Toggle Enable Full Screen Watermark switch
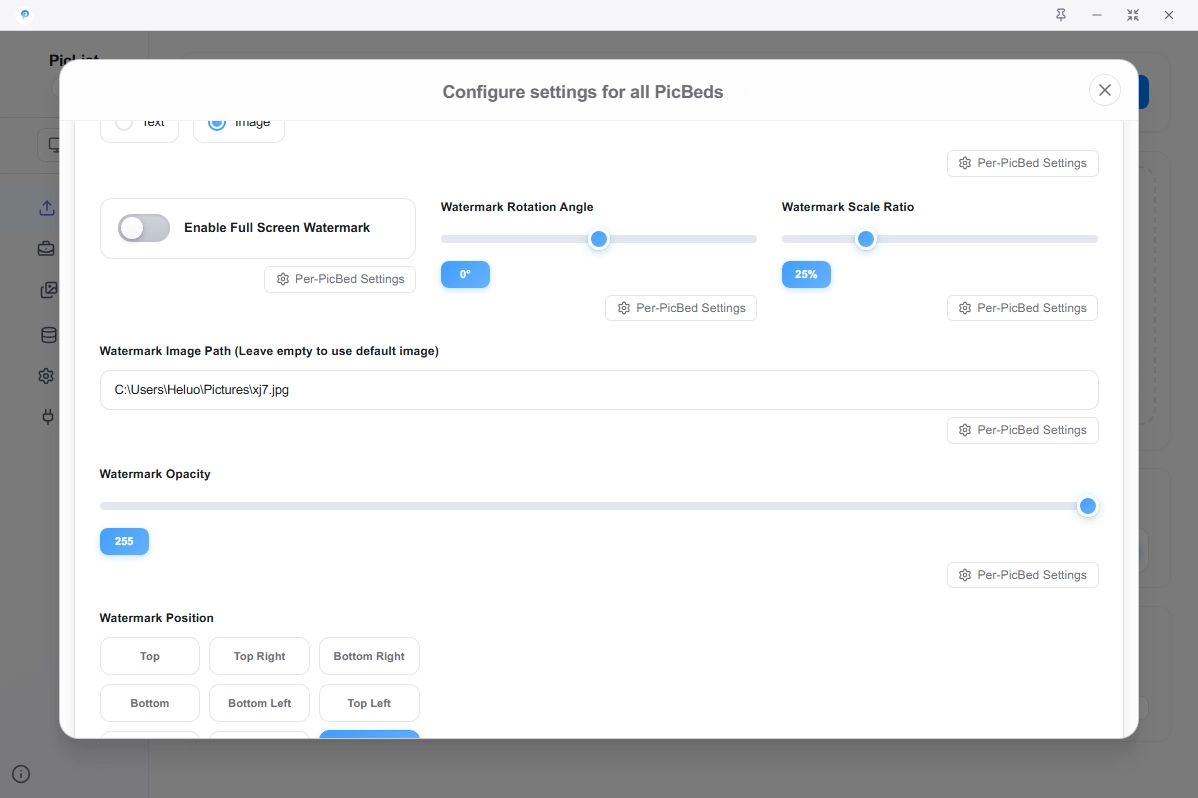This screenshot has width=1198, height=798. coord(144,228)
